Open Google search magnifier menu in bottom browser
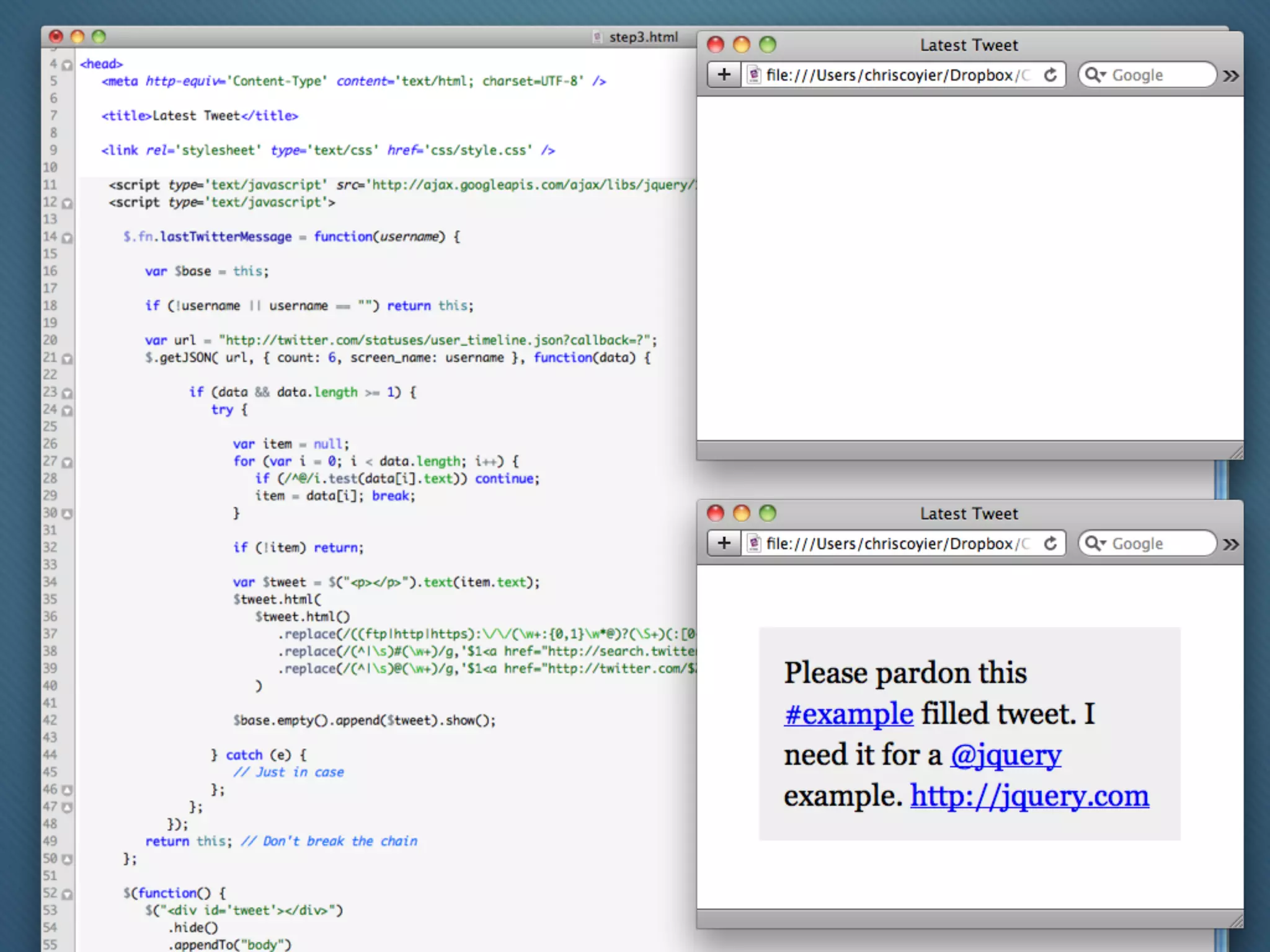Screen dimensions: 1270x952 (x=1095, y=544)
